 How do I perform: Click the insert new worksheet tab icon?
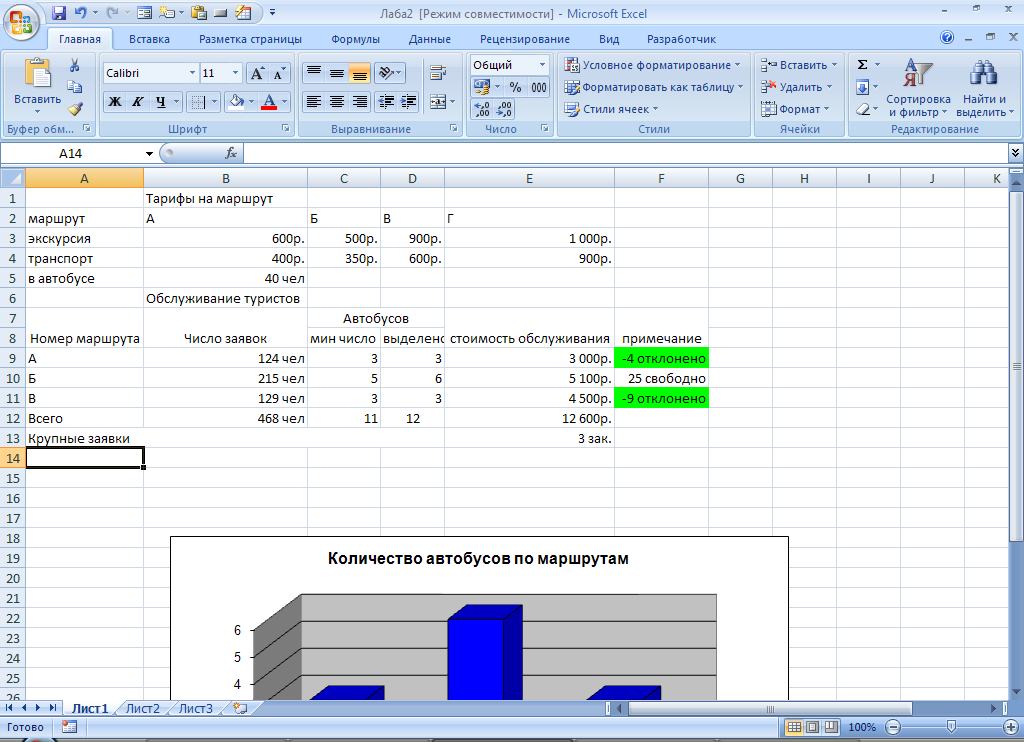pos(240,708)
